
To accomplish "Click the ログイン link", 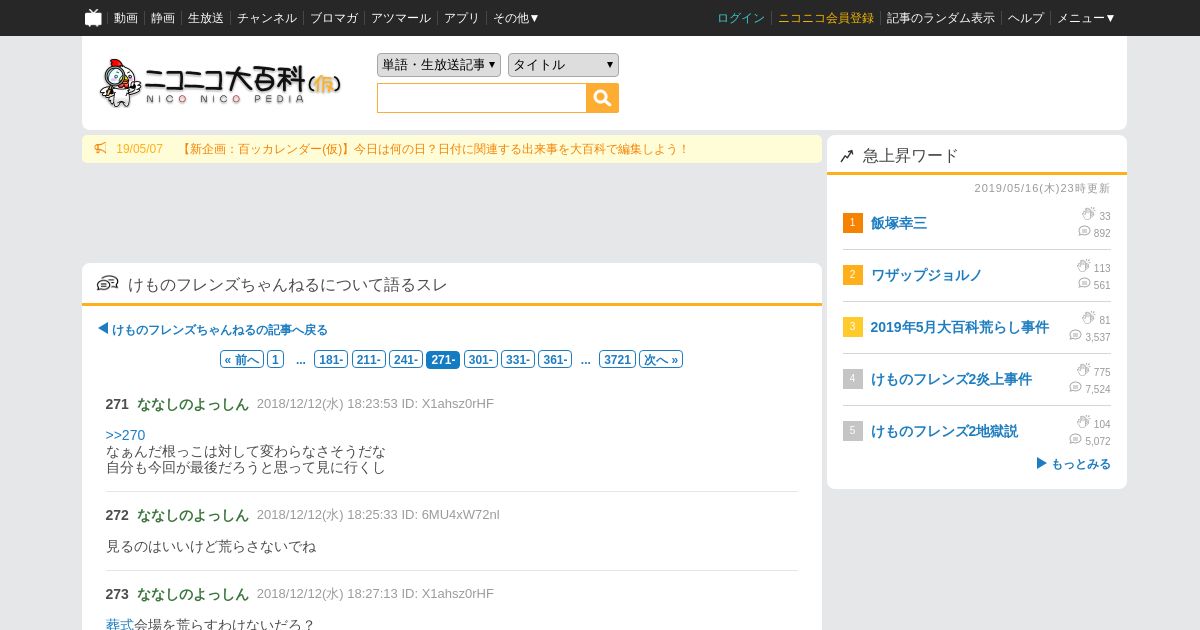I will pos(741,18).
